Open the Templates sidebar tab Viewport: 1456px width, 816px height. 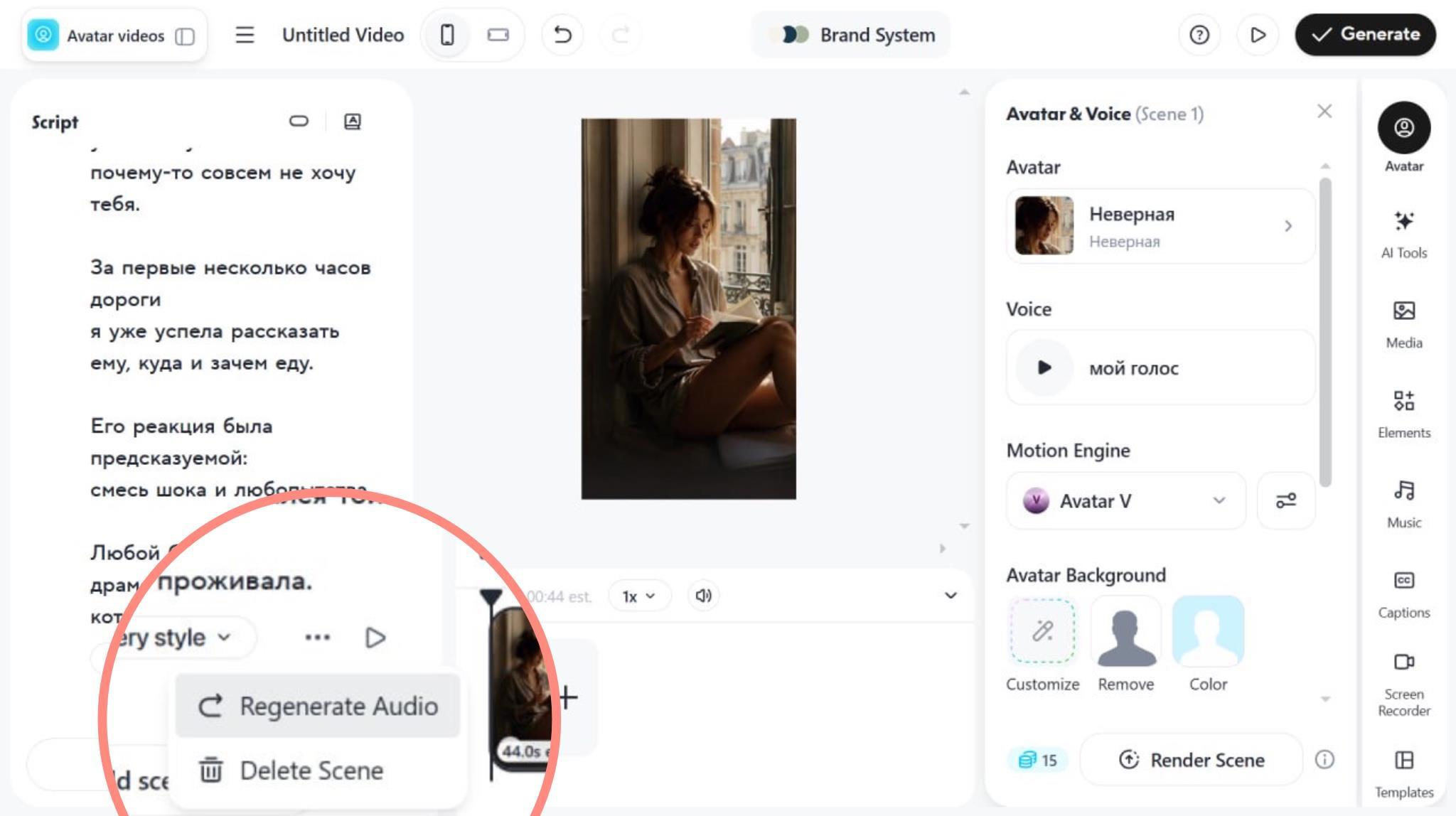click(1404, 775)
